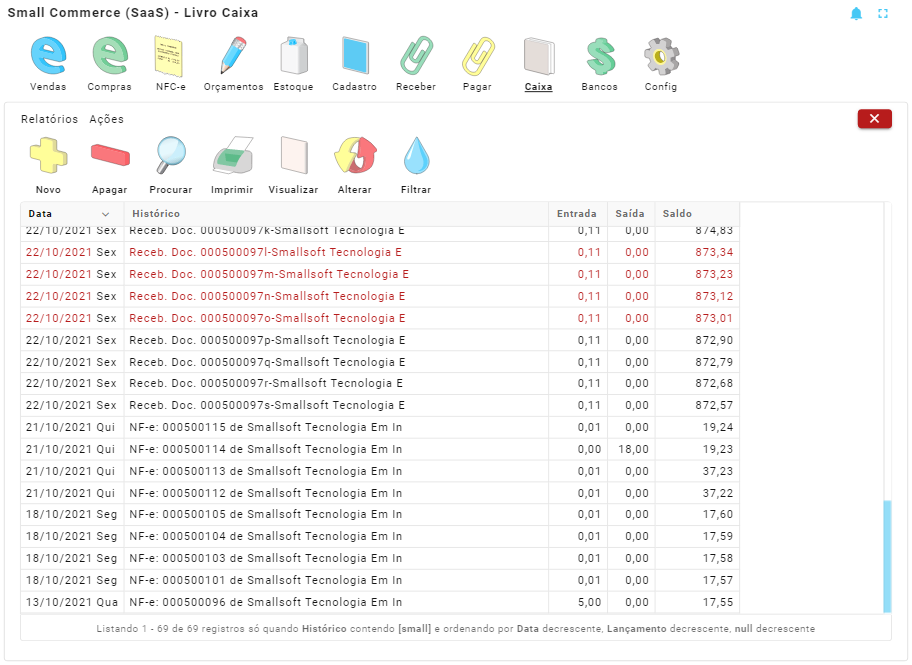Click the table vertical scrollbar
The image size is (912, 665).
[887, 556]
